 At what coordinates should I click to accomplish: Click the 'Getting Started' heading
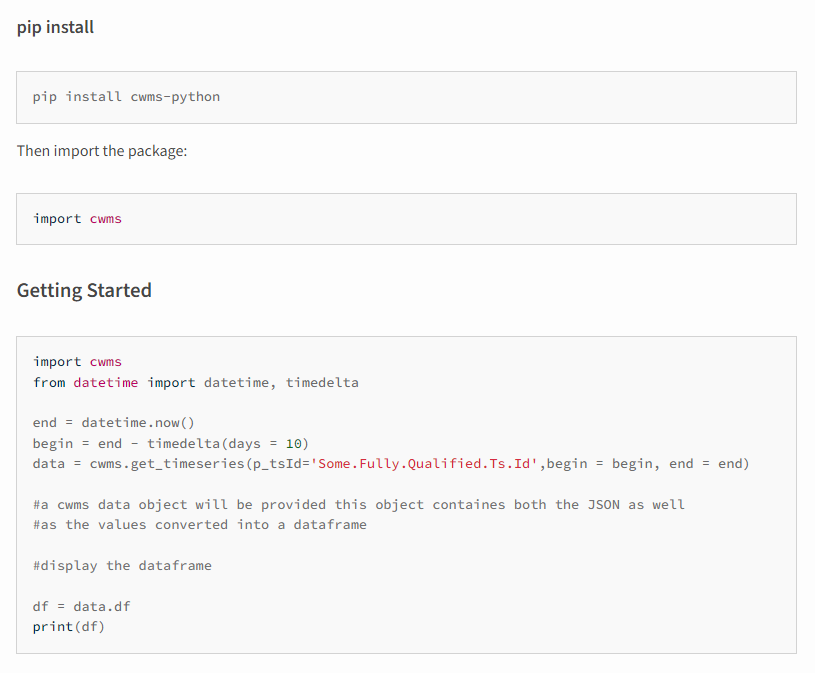[x=84, y=290]
